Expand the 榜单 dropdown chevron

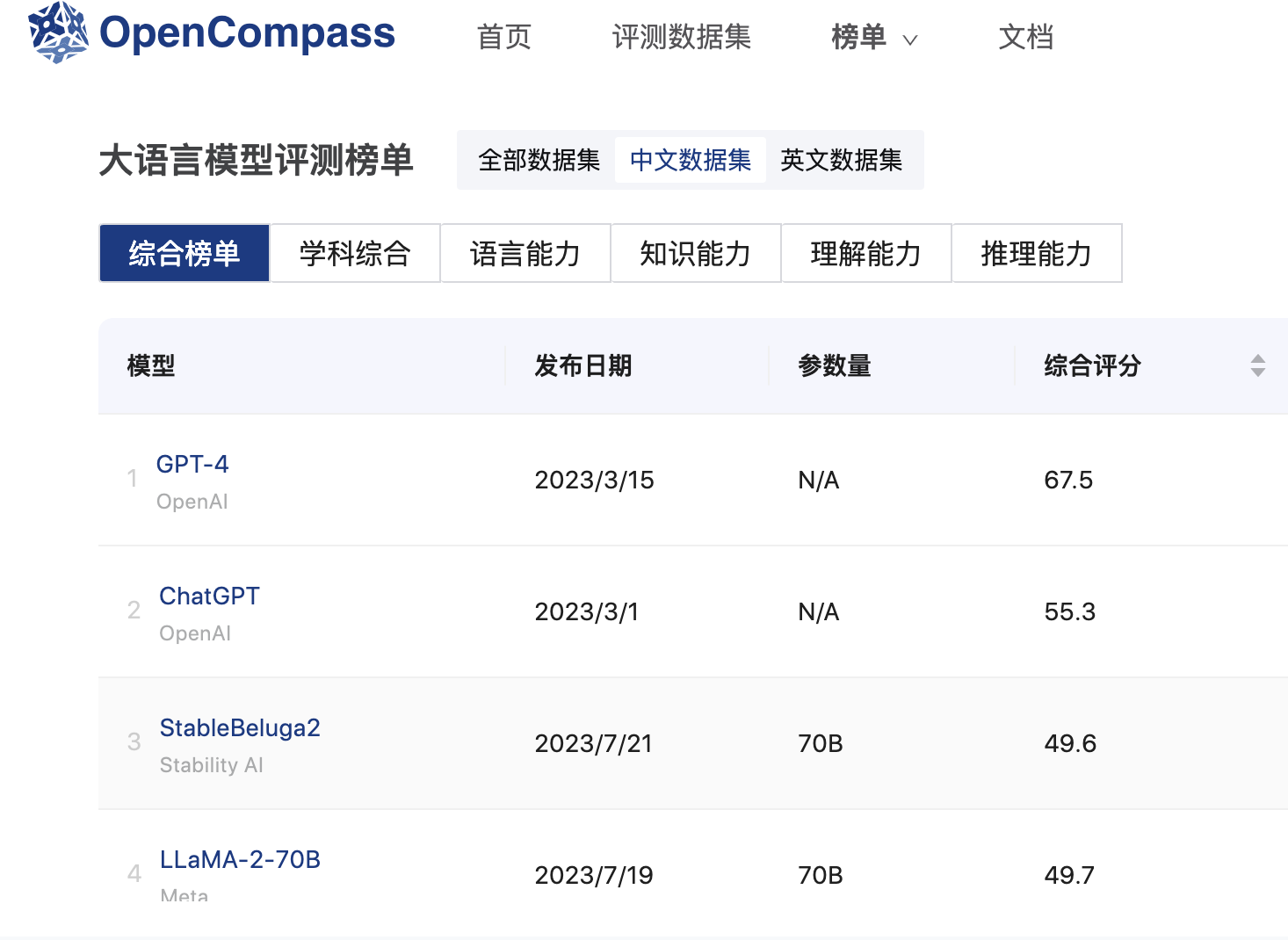click(910, 40)
